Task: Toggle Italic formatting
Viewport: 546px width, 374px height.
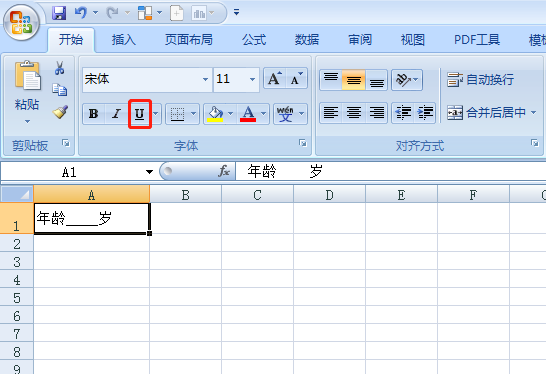Action: pos(117,114)
